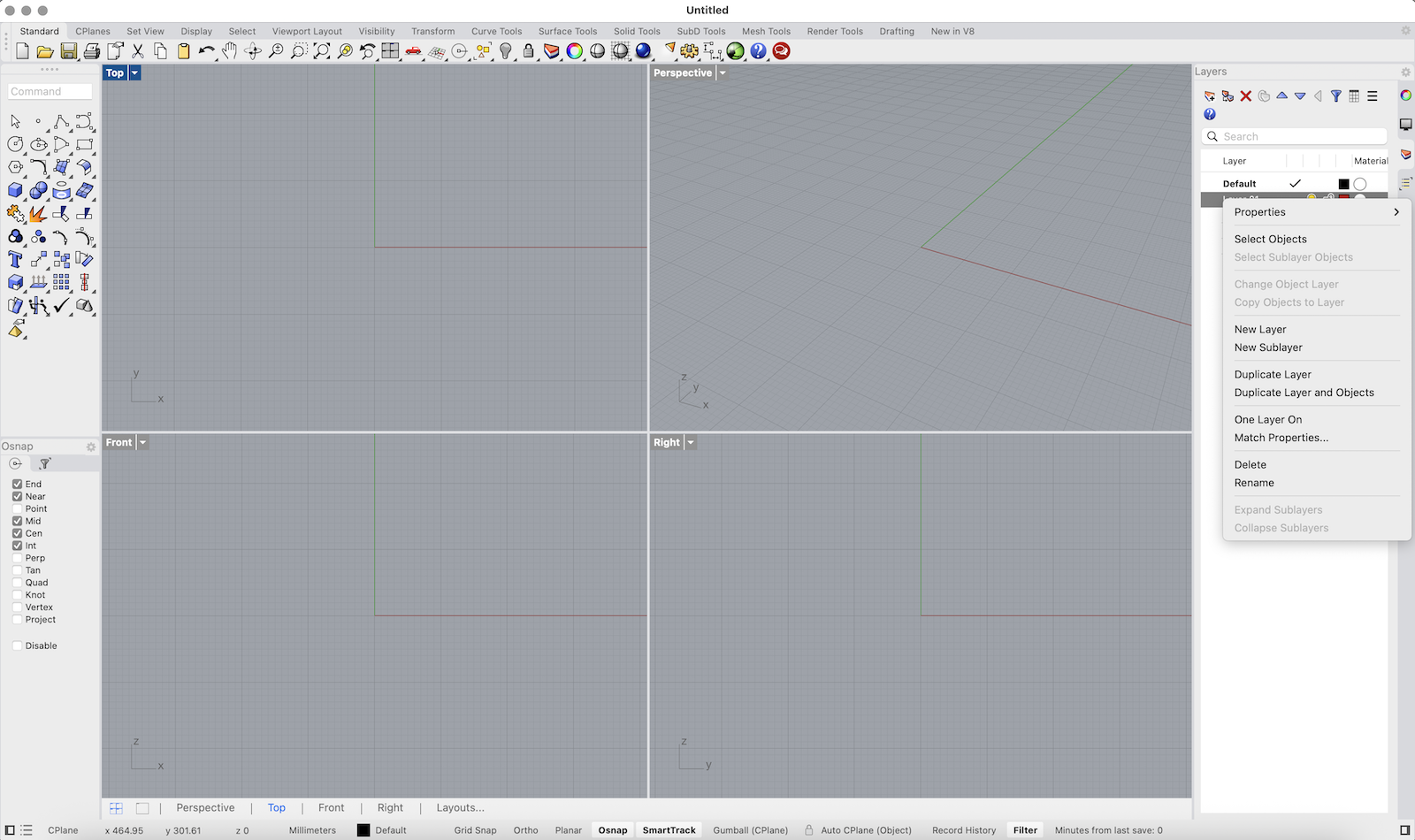This screenshot has width=1415, height=840.
Task: Open Rhino options with gear icon
Action: tap(689, 51)
